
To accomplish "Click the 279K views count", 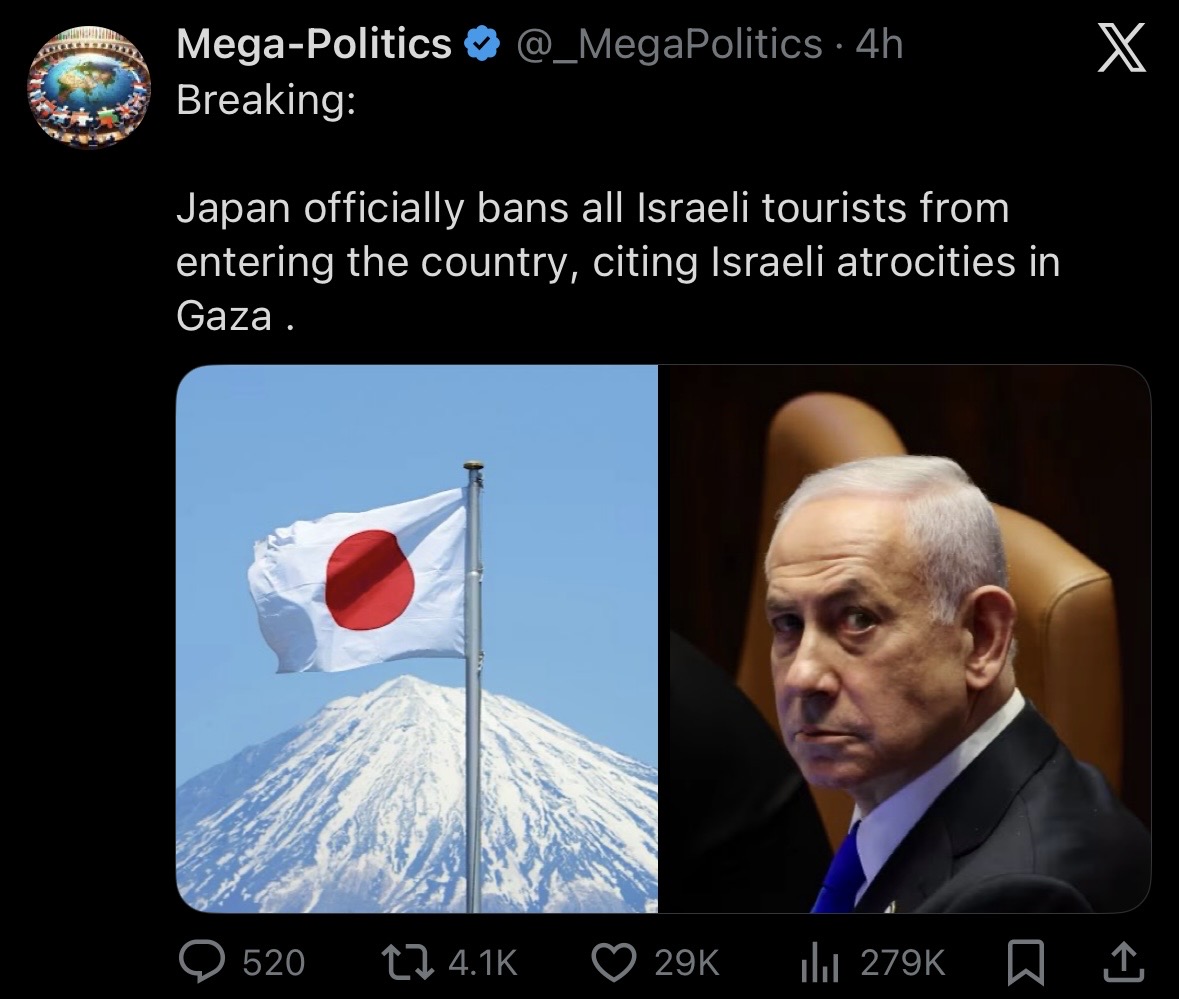I will [x=902, y=963].
